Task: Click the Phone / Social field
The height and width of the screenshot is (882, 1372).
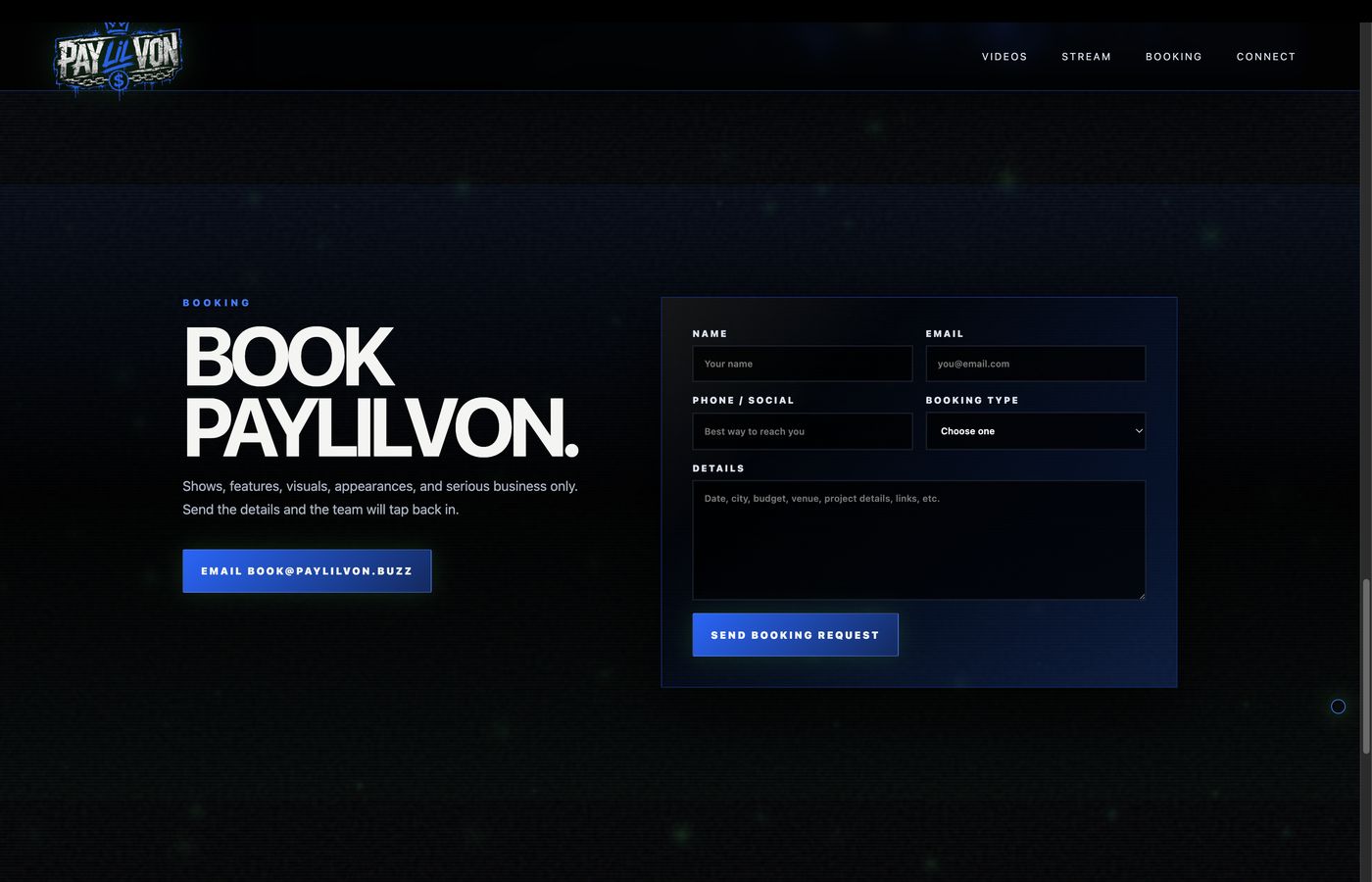Action: tap(802, 431)
